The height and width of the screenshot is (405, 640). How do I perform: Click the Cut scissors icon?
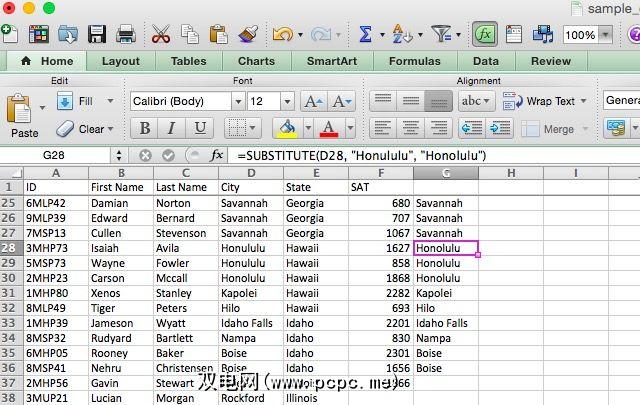click(x=161, y=34)
